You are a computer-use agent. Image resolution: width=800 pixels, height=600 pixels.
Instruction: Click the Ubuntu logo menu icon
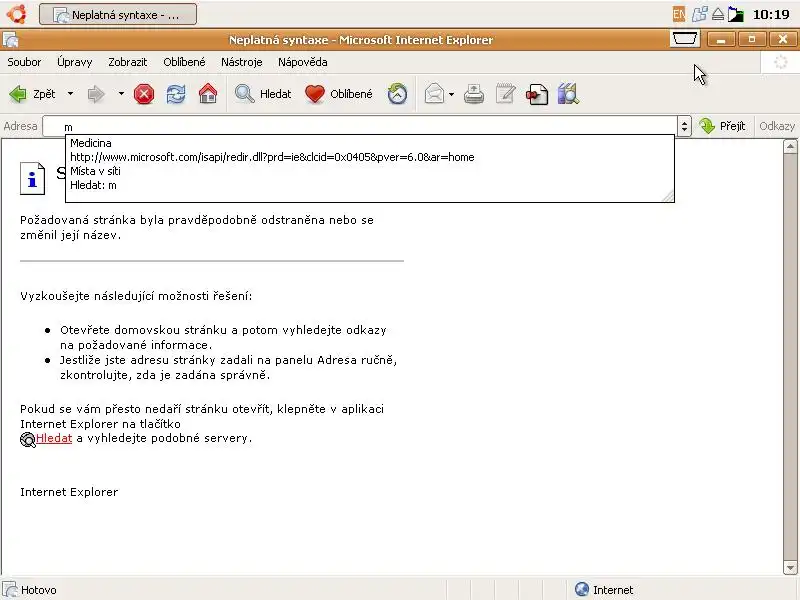(17, 14)
